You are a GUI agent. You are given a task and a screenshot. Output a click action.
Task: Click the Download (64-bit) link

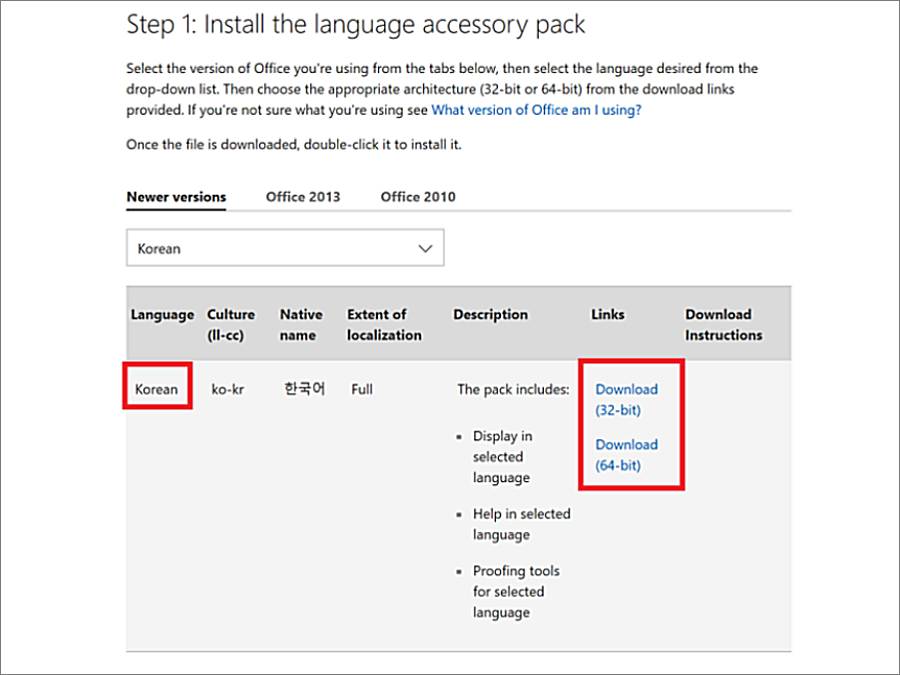tap(626, 455)
